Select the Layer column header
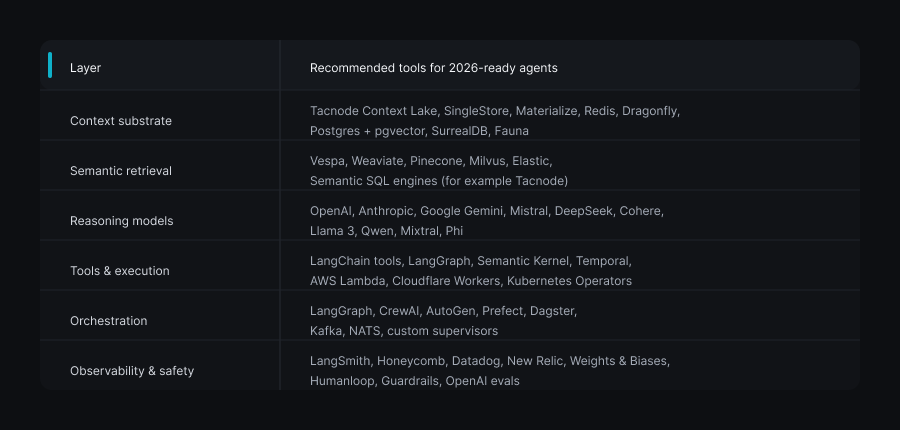This screenshot has height=430, width=900. [x=86, y=68]
